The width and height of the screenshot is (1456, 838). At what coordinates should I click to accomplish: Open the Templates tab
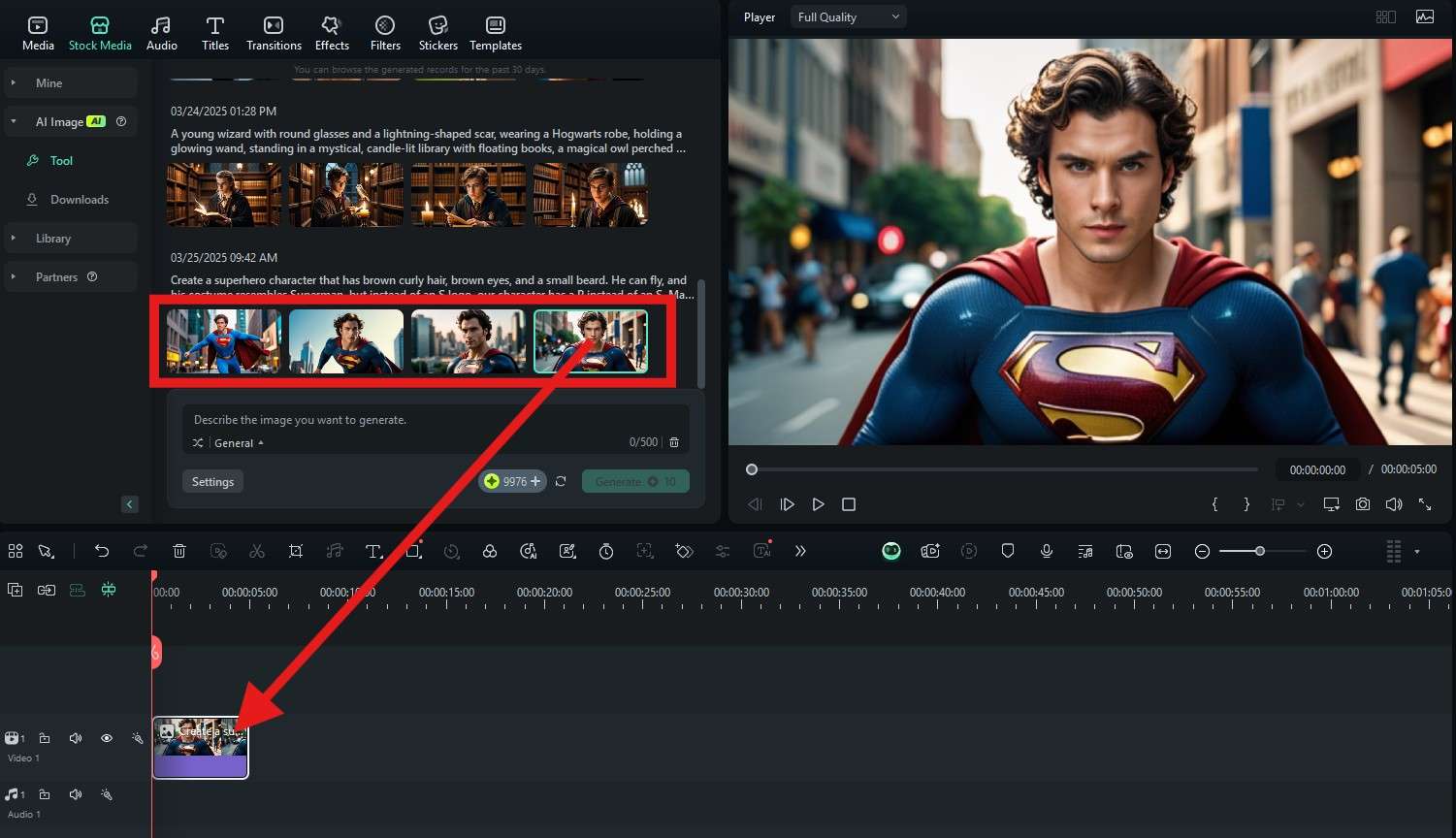click(x=496, y=33)
